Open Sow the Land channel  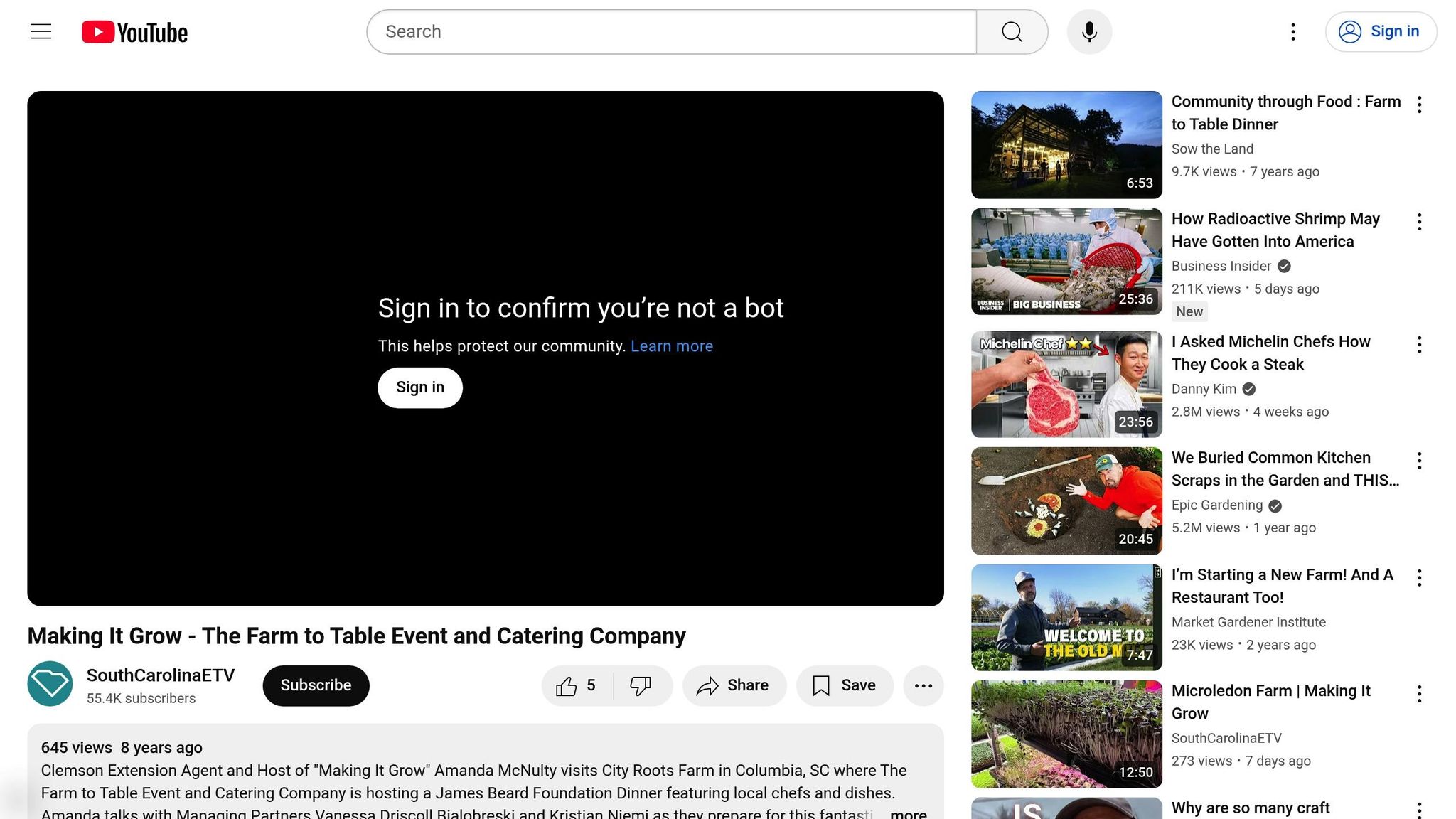[1212, 149]
